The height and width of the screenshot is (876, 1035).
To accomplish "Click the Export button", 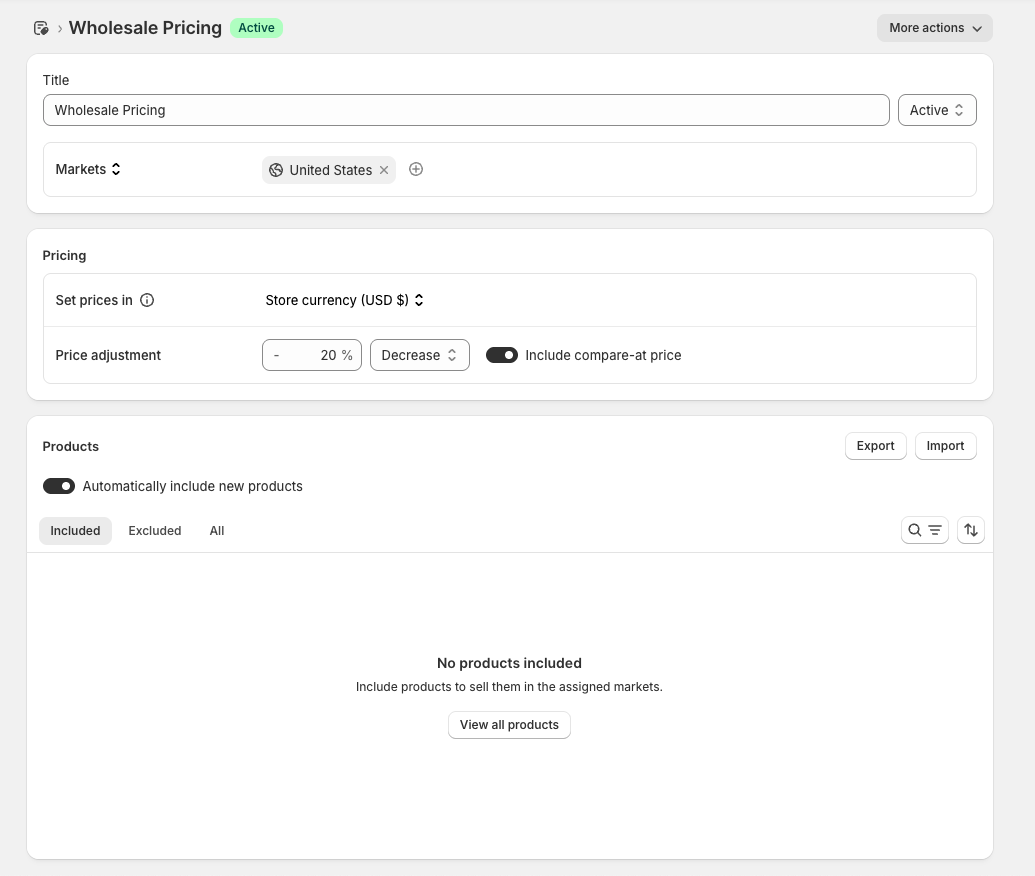I will tap(875, 446).
